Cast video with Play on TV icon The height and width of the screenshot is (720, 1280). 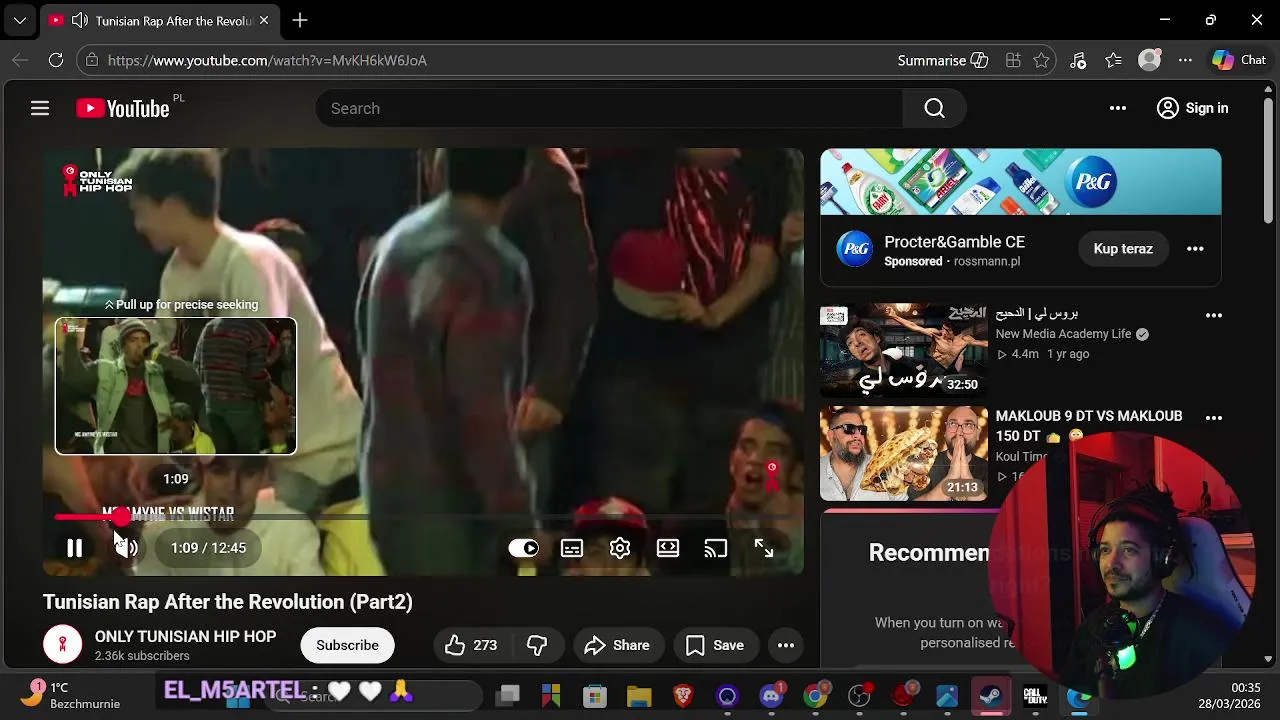click(x=716, y=548)
